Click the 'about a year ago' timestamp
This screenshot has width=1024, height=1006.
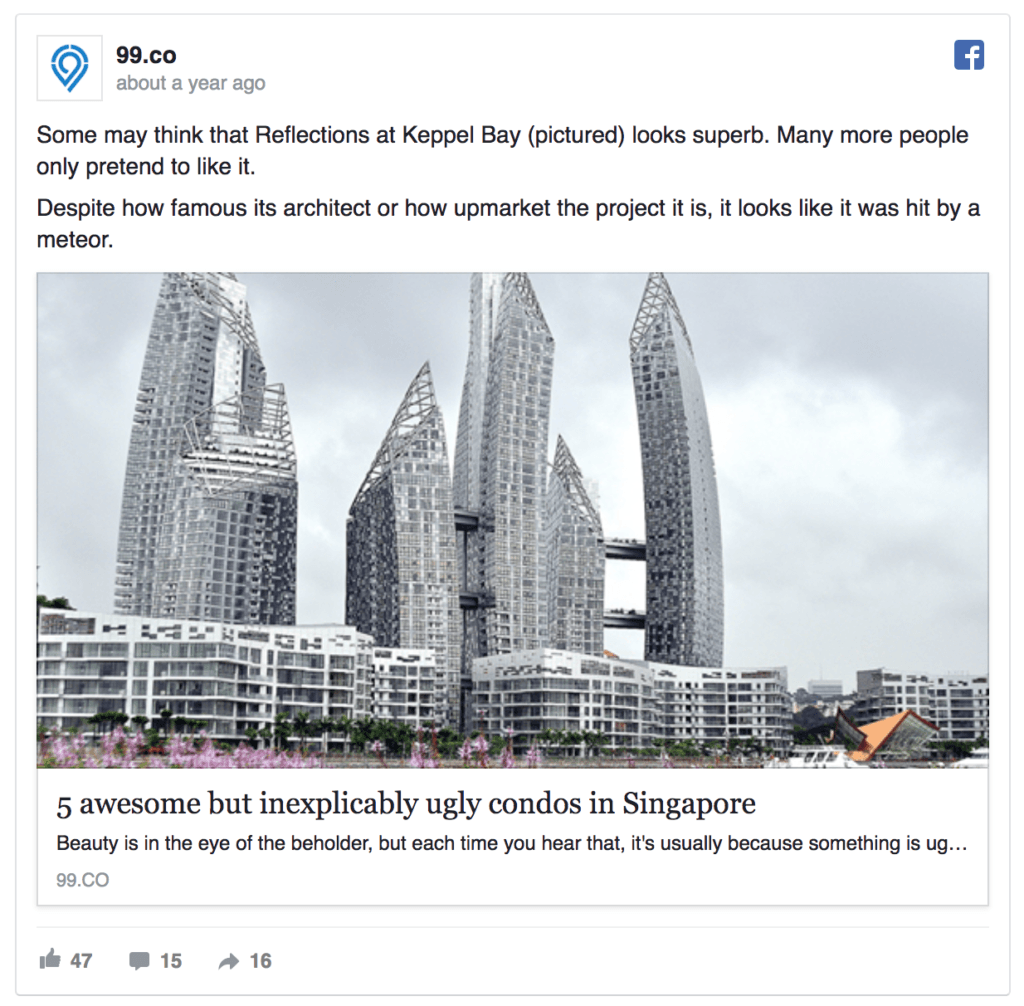pyautogui.click(x=191, y=84)
